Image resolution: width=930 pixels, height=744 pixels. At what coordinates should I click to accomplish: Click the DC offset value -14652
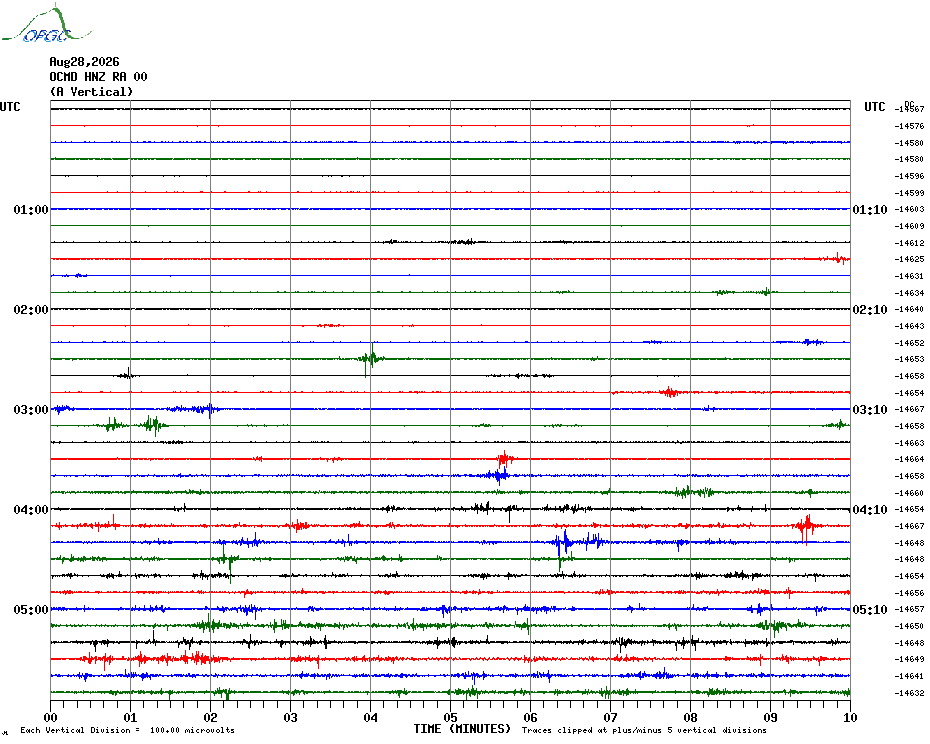[x=909, y=343]
